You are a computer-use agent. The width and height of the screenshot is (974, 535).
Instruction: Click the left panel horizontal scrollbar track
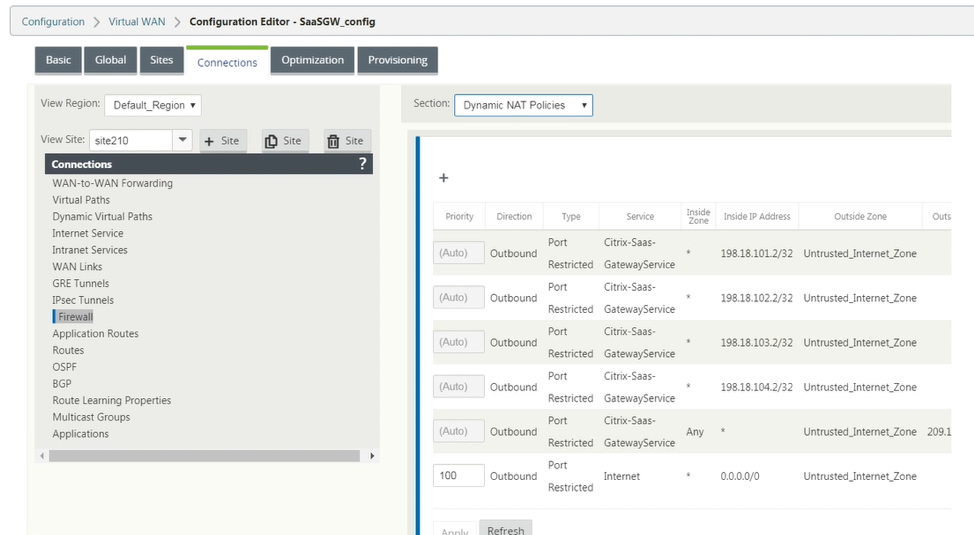pos(204,456)
